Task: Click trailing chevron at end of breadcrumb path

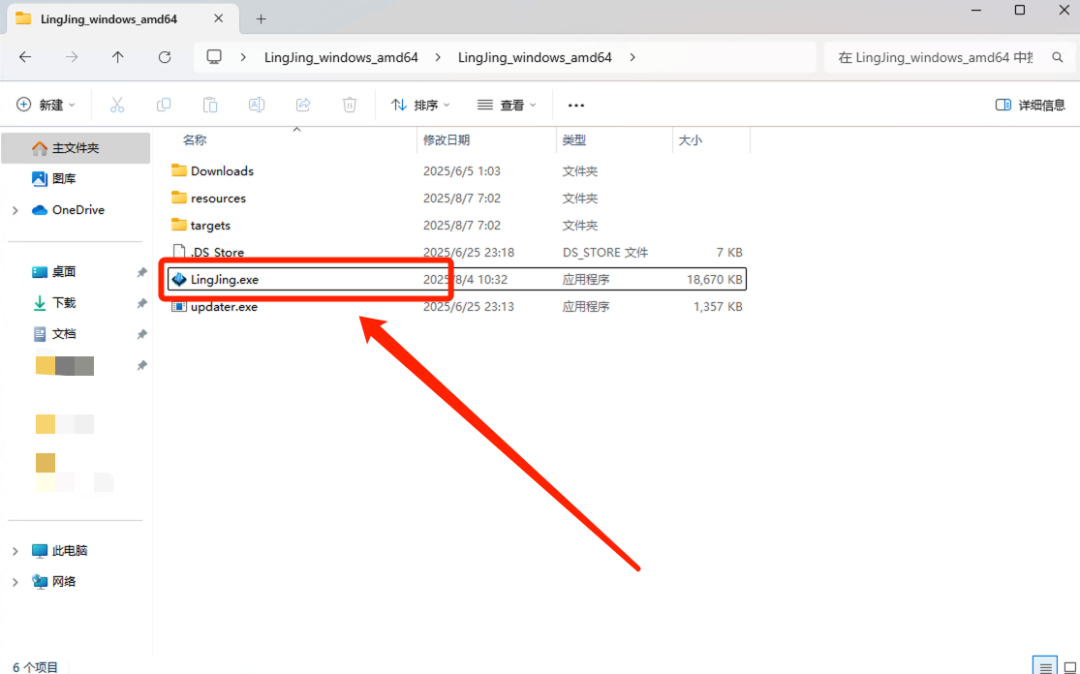Action: click(632, 57)
